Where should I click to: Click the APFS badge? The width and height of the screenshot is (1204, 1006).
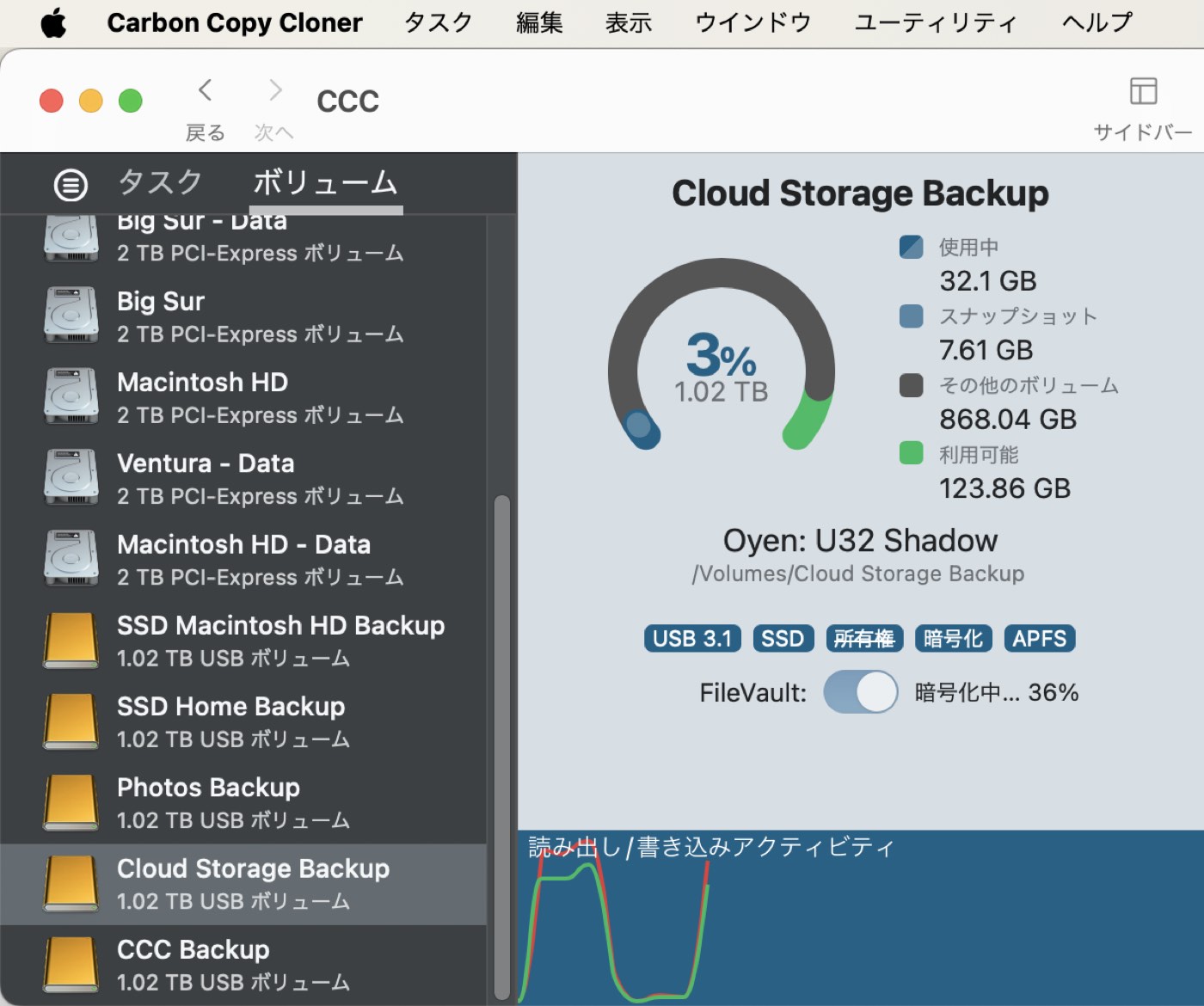click(1040, 639)
